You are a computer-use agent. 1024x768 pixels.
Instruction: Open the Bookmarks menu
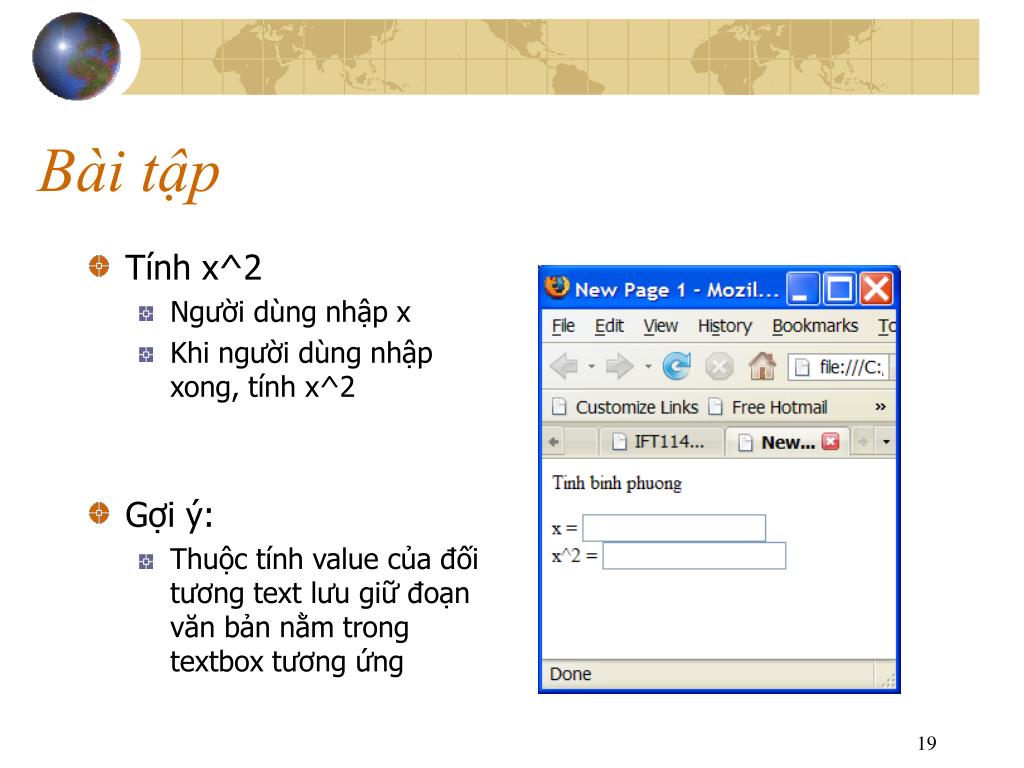pyautogui.click(x=814, y=326)
